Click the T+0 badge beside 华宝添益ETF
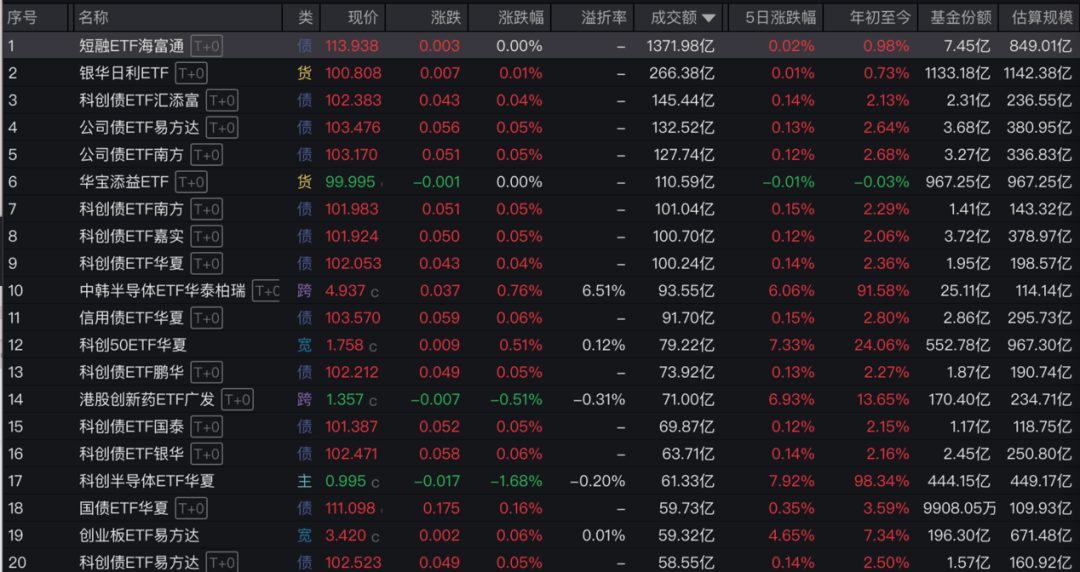This screenshot has width=1080, height=572. pyautogui.click(x=191, y=182)
